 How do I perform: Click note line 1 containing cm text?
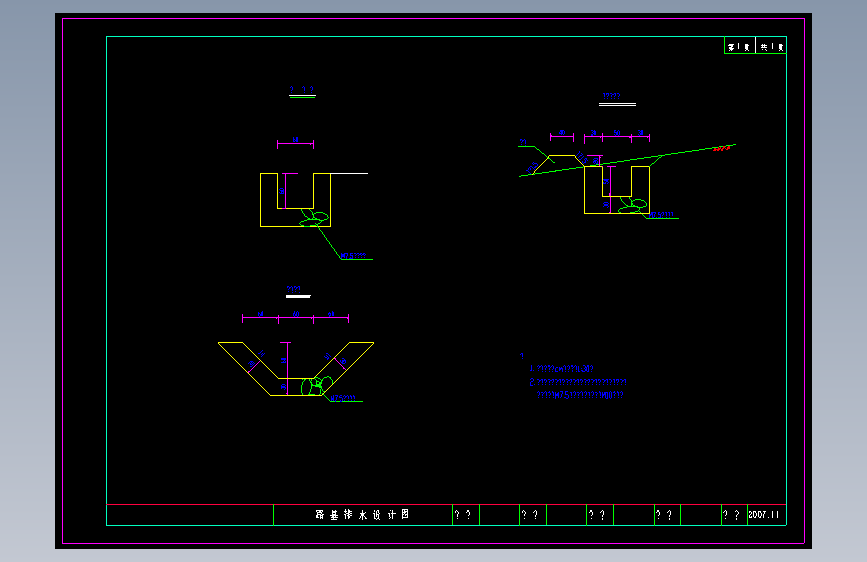point(561,368)
